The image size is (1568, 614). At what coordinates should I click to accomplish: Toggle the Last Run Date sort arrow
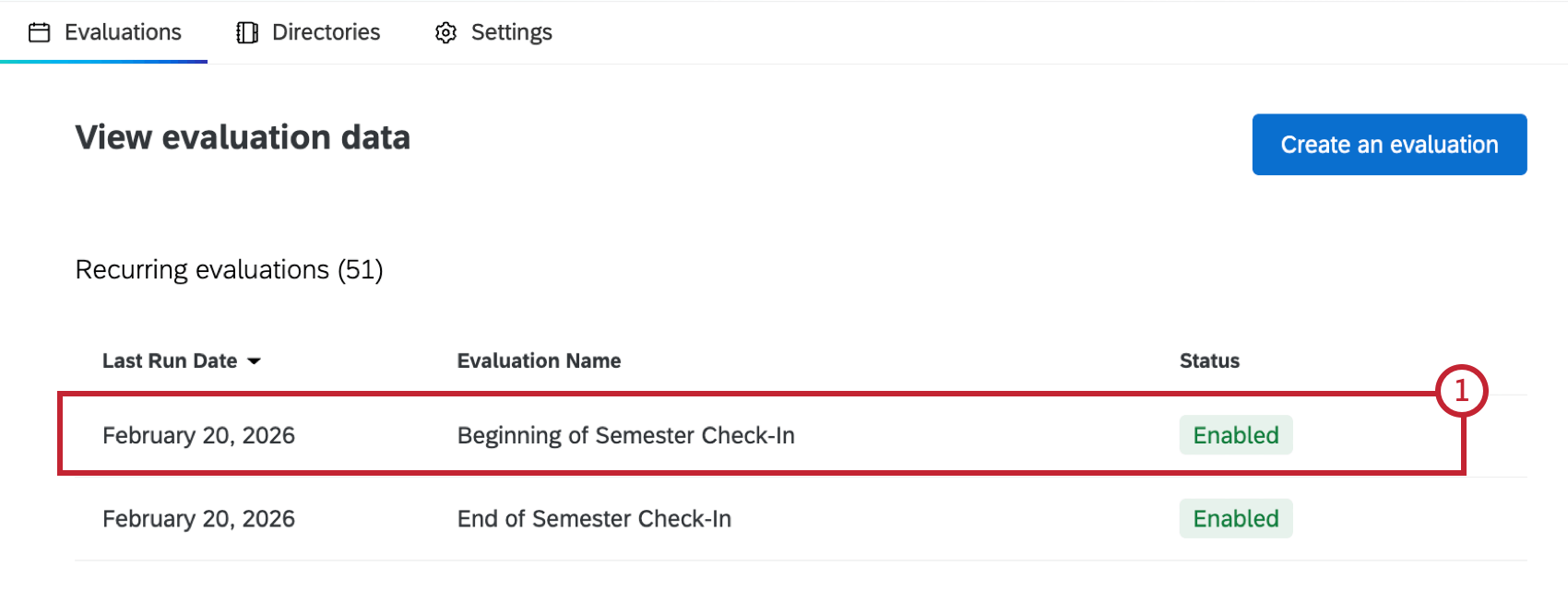pyautogui.click(x=255, y=361)
